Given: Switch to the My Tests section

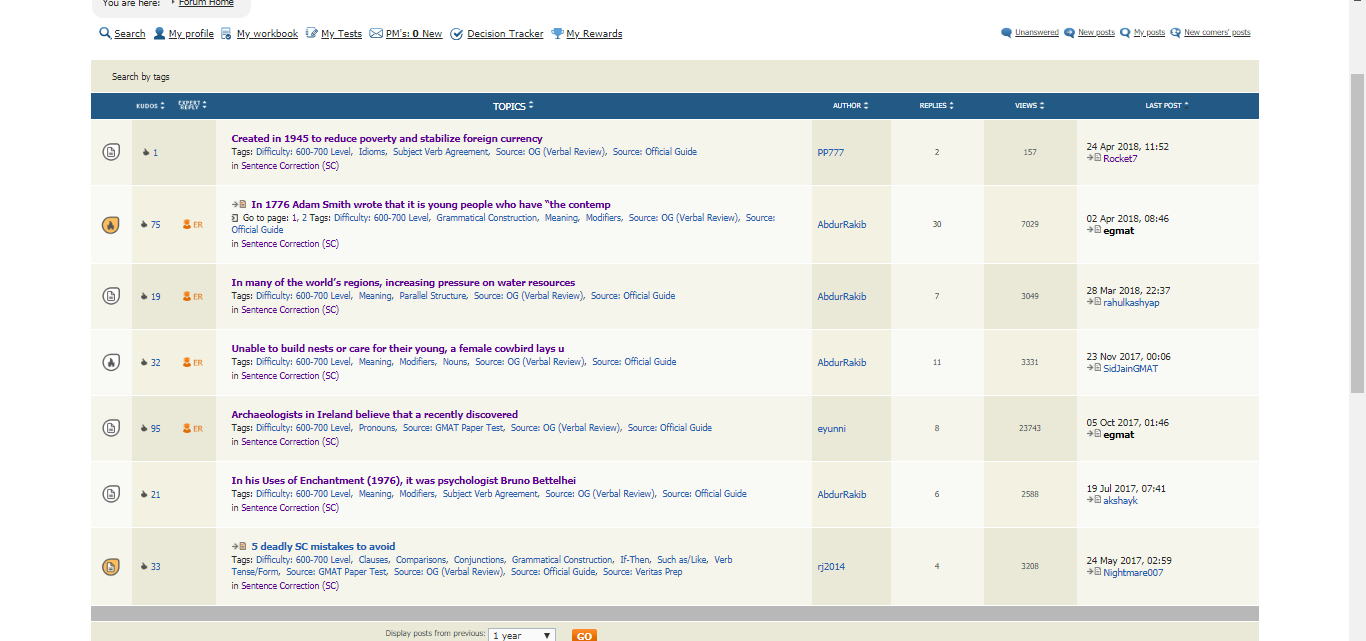Looking at the screenshot, I should coord(340,33).
